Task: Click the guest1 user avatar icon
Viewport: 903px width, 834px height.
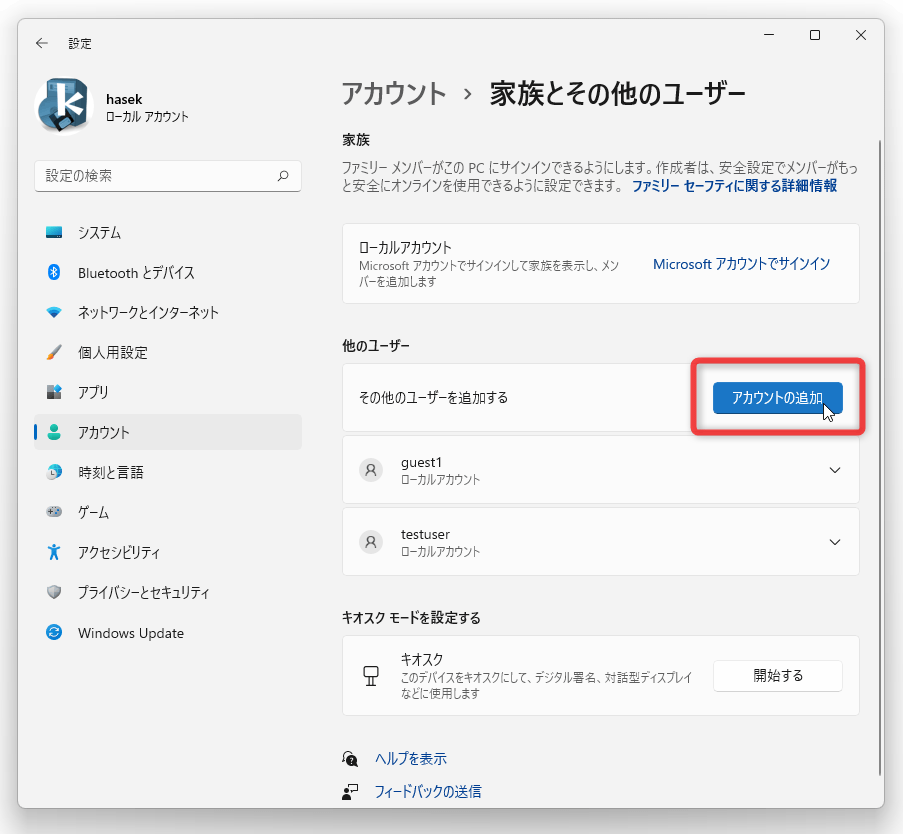Action: 371,470
